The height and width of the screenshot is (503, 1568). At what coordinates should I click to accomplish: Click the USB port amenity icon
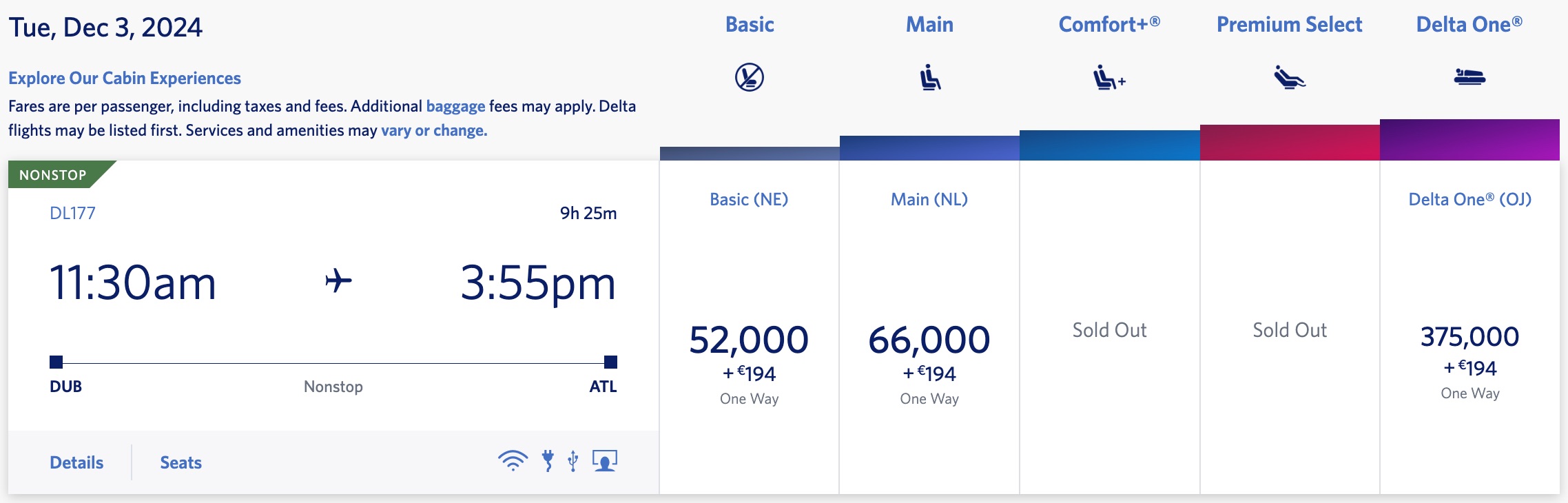click(x=573, y=460)
